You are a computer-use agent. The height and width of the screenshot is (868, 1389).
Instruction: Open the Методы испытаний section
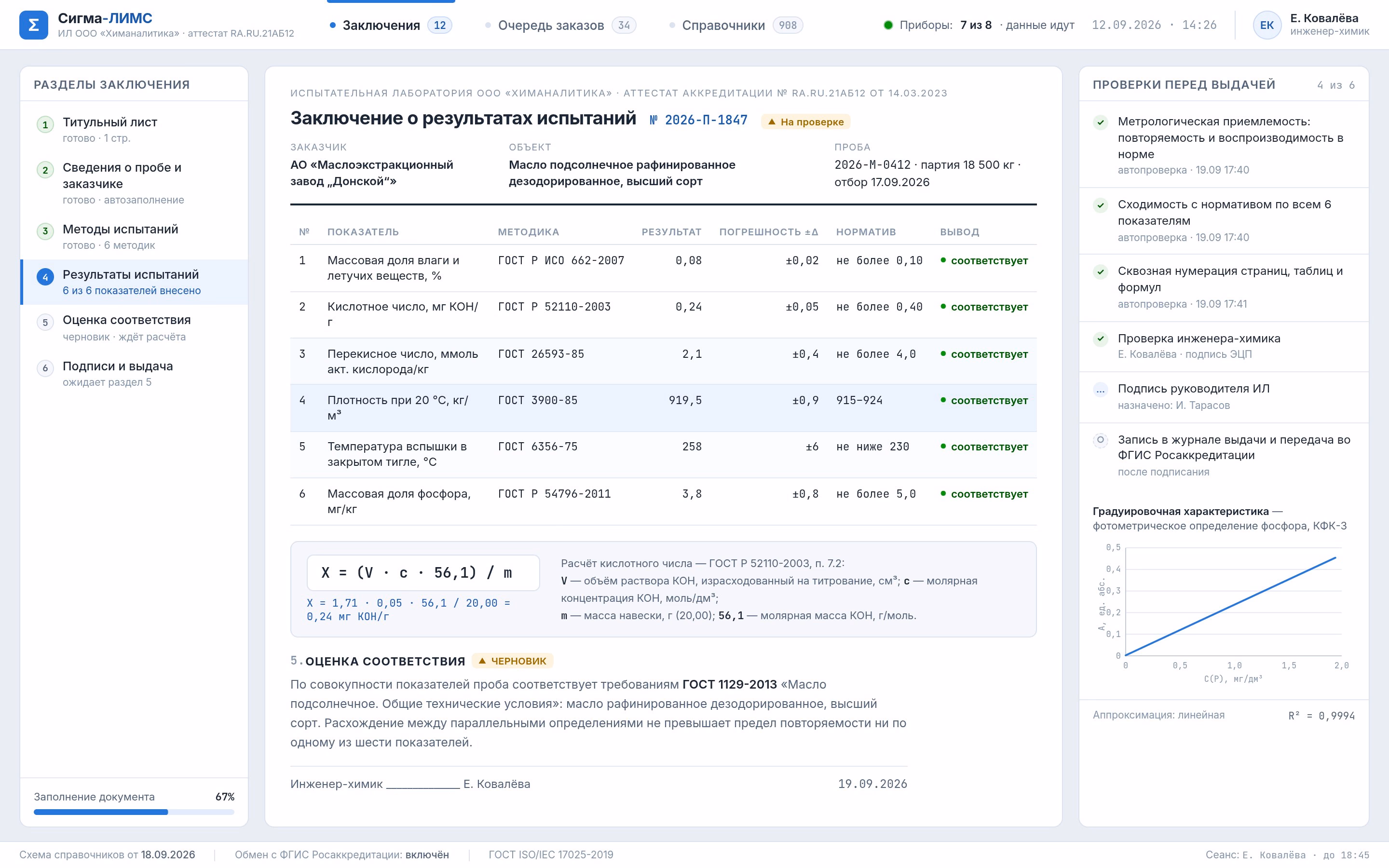point(134,236)
